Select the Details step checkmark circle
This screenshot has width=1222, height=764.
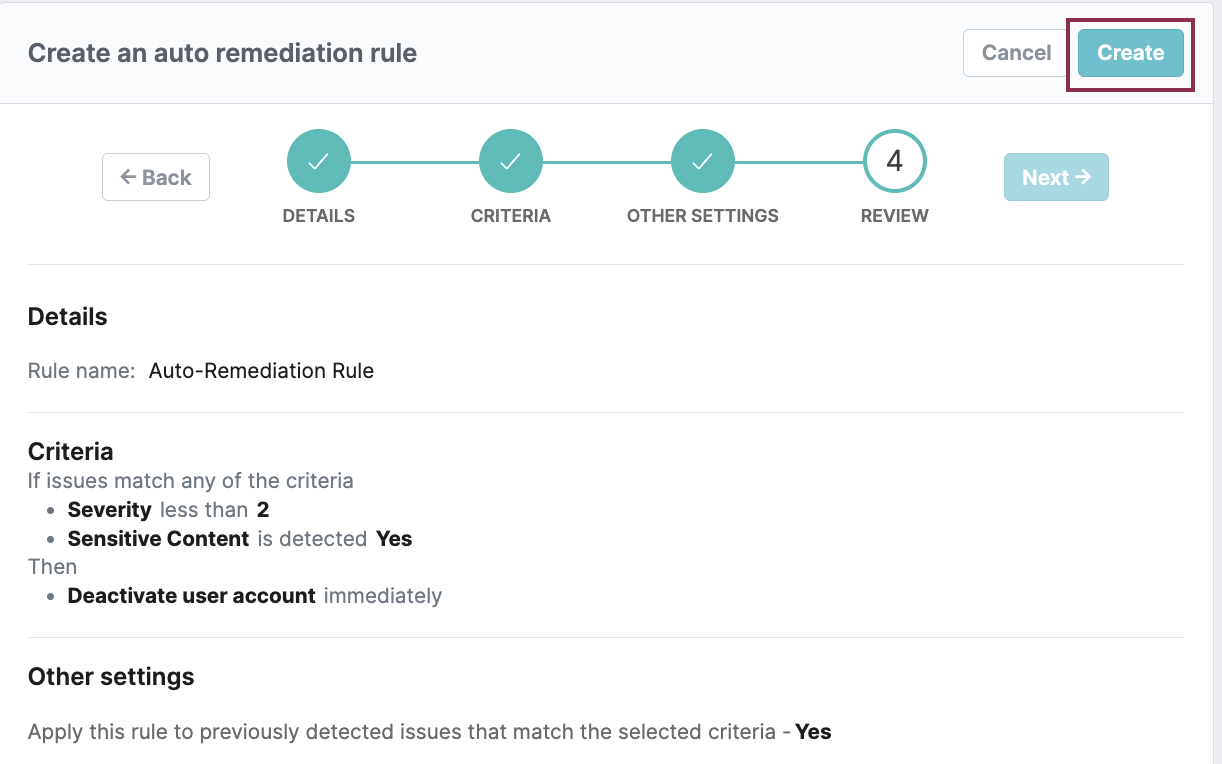pyautogui.click(x=319, y=161)
